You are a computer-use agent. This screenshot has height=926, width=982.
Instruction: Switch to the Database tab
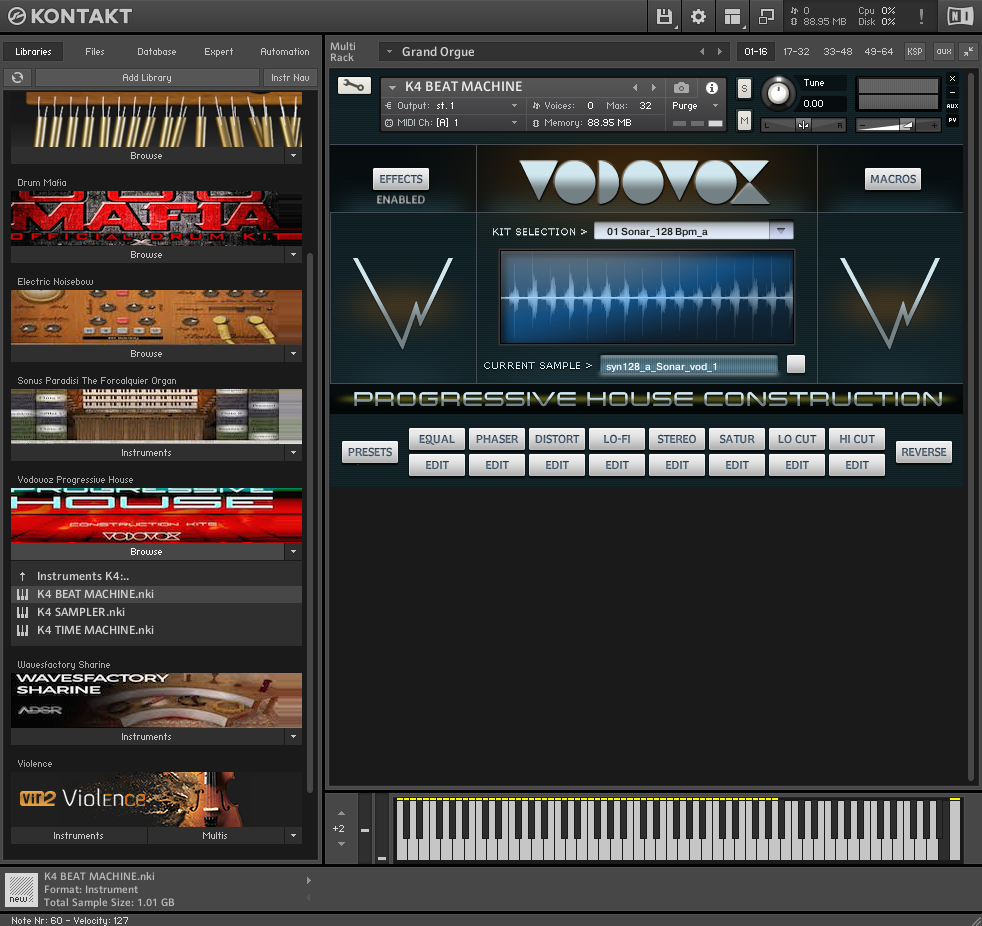tap(157, 52)
